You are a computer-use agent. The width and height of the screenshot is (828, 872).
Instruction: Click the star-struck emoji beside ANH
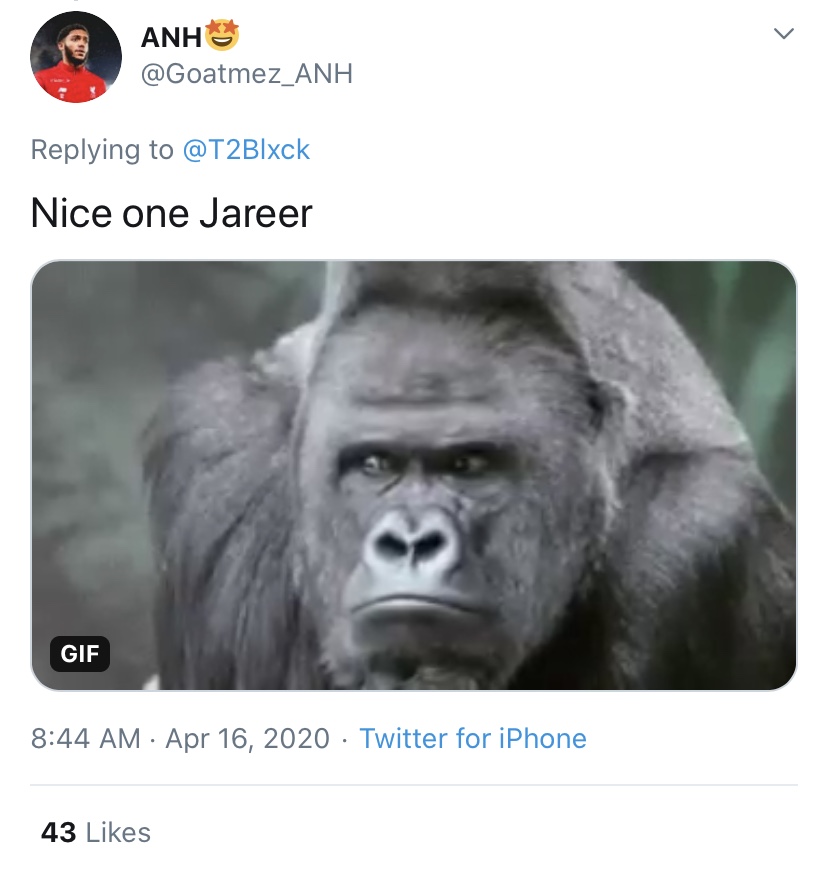pos(222,35)
